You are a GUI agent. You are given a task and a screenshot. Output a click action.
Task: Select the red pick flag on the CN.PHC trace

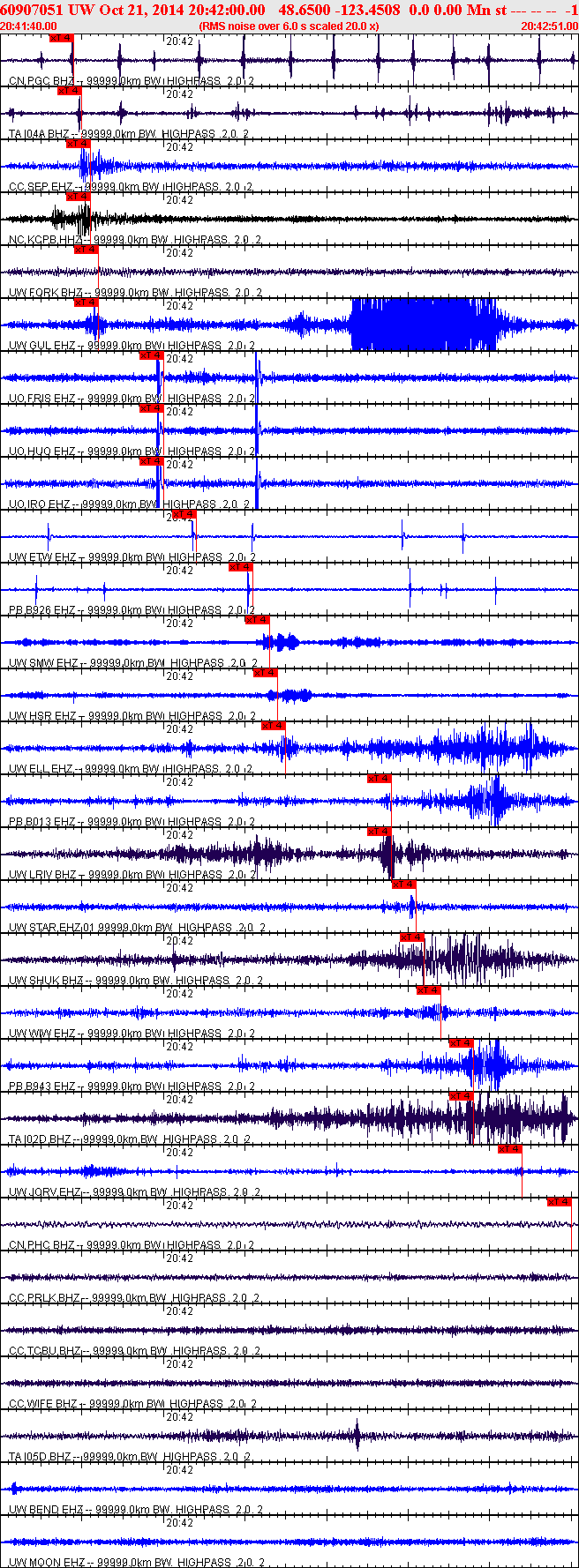pyautogui.click(x=560, y=1202)
